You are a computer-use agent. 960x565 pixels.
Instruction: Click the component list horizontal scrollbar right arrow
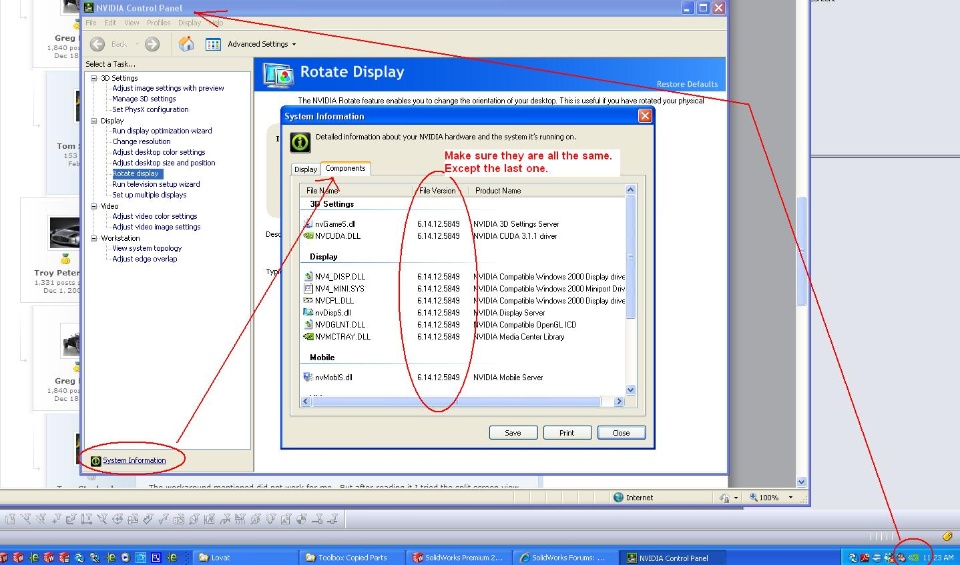(619, 402)
